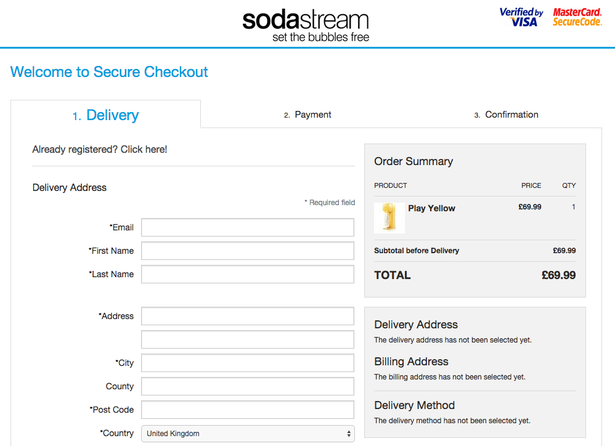
Task: Select the Post Code field
Action: pyautogui.click(x=248, y=410)
